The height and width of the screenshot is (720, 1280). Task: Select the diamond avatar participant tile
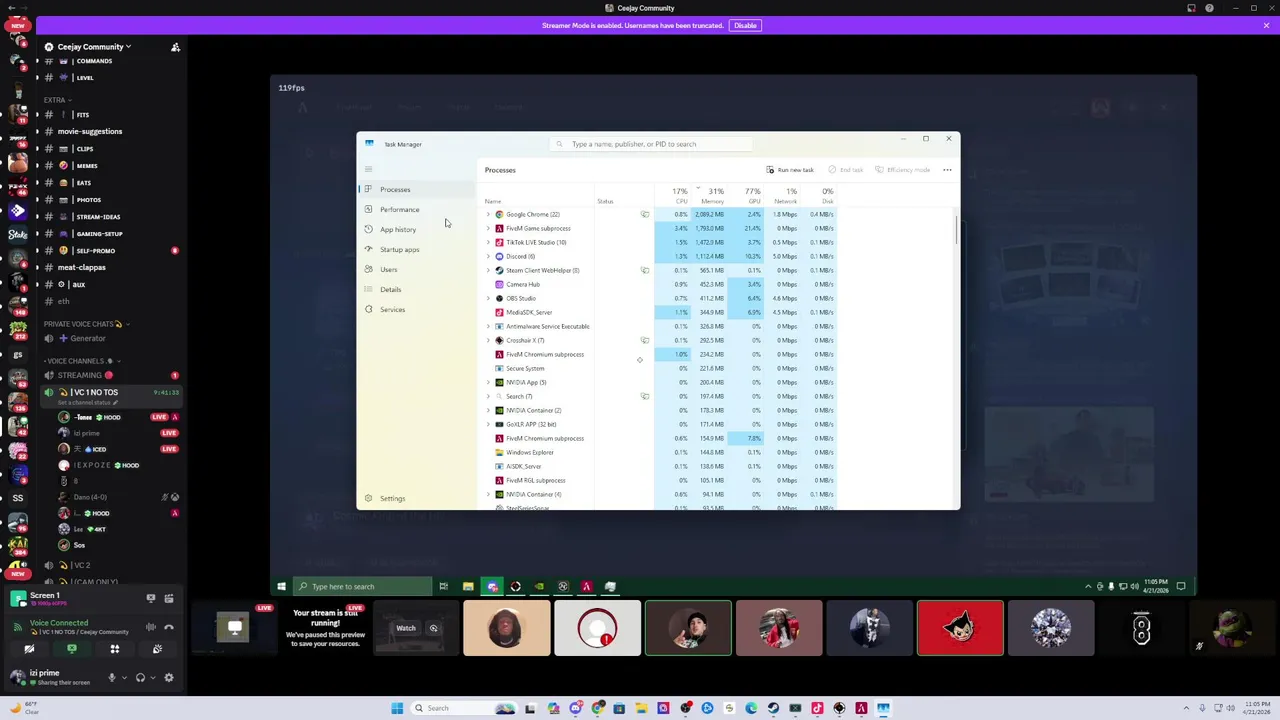(1051, 628)
